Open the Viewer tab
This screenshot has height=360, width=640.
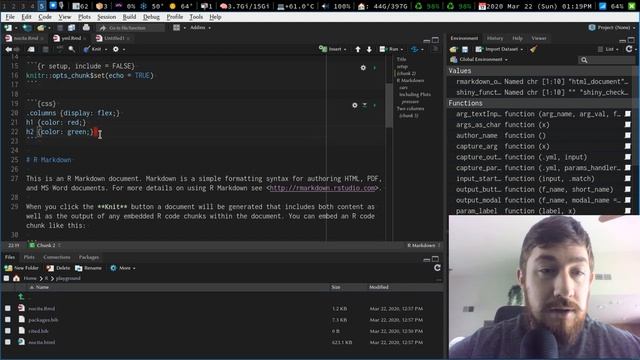click(x=539, y=38)
